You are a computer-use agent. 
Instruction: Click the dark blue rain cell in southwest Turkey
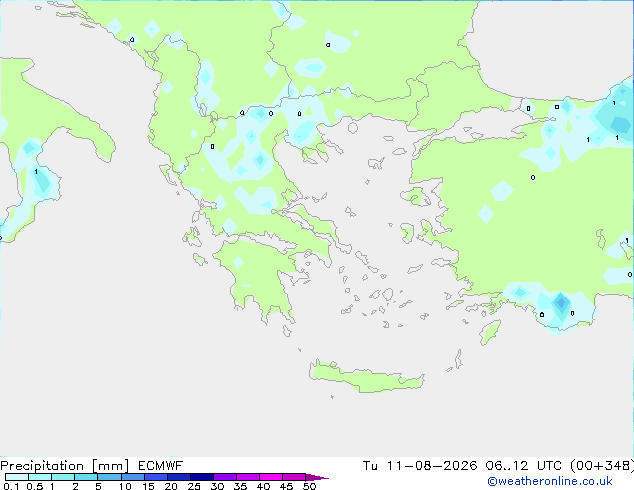561,302
